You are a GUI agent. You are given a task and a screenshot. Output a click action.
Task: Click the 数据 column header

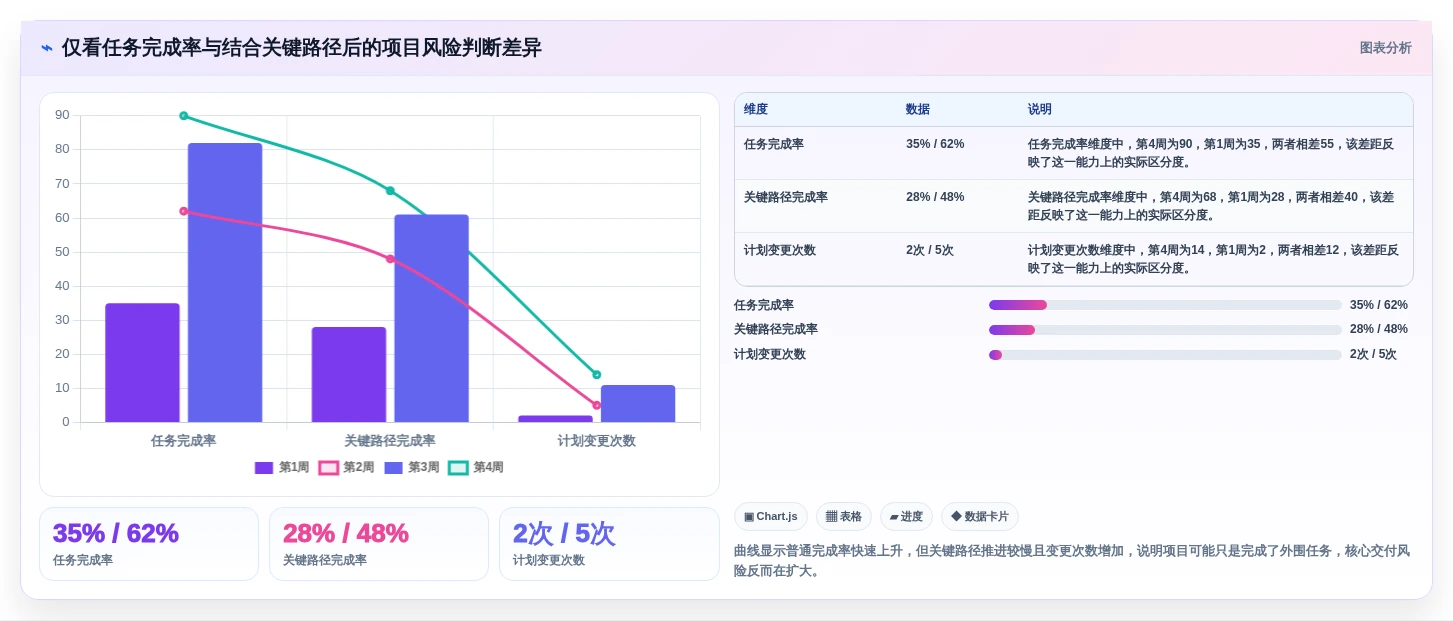coord(918,110)
